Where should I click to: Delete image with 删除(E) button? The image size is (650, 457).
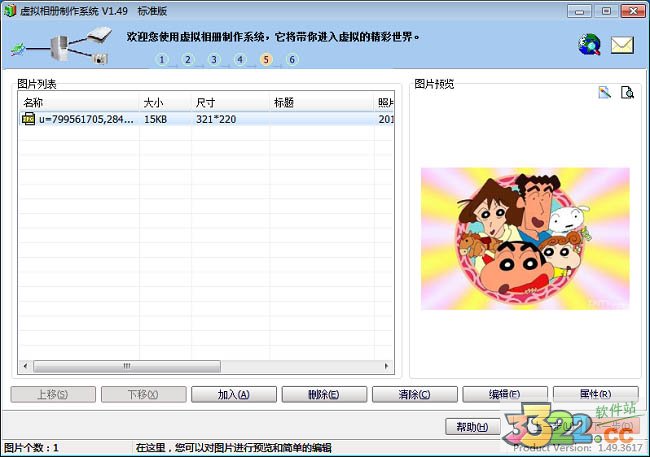click(324, 394)
